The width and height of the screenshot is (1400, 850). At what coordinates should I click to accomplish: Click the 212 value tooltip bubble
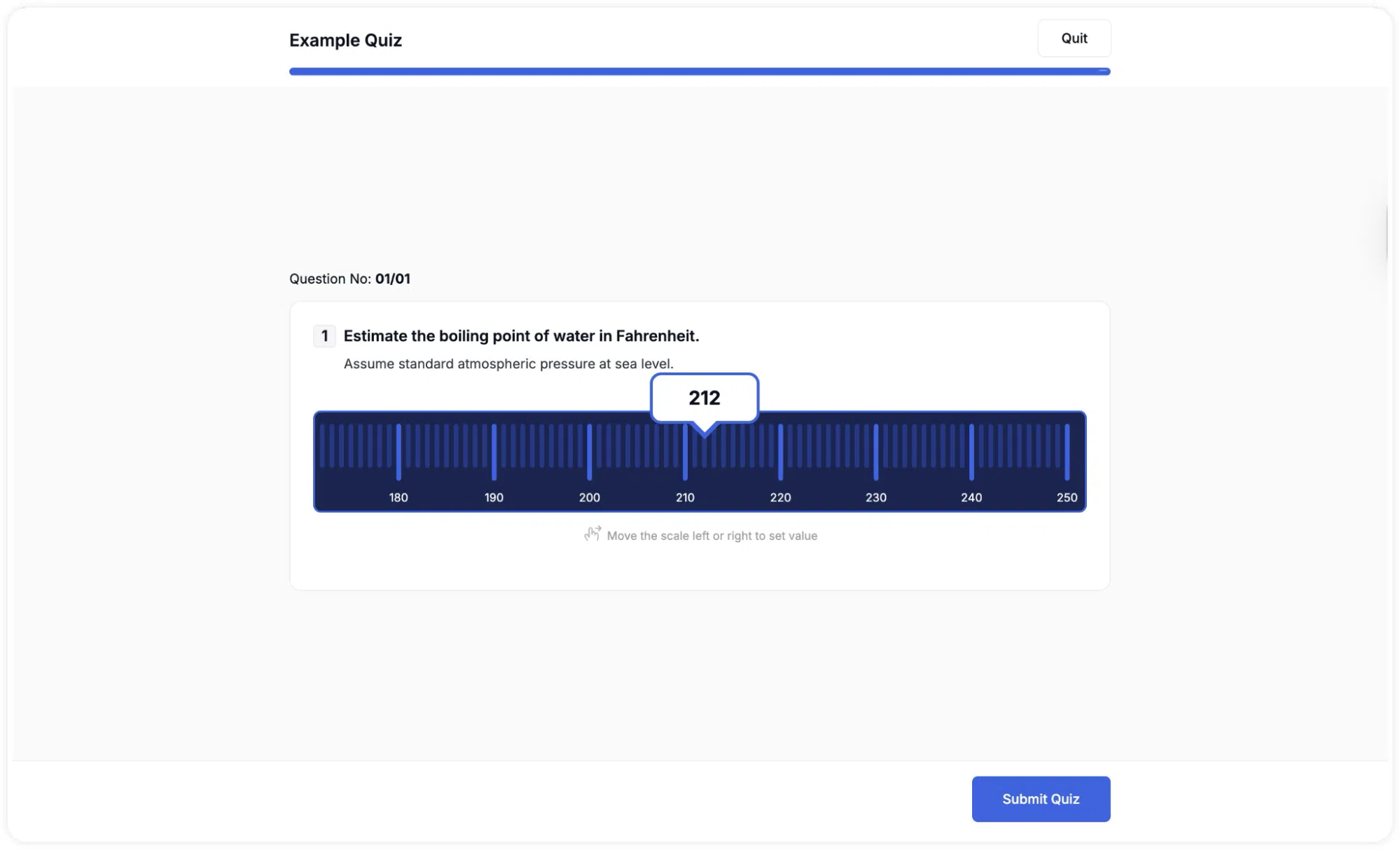pos(705,398)
